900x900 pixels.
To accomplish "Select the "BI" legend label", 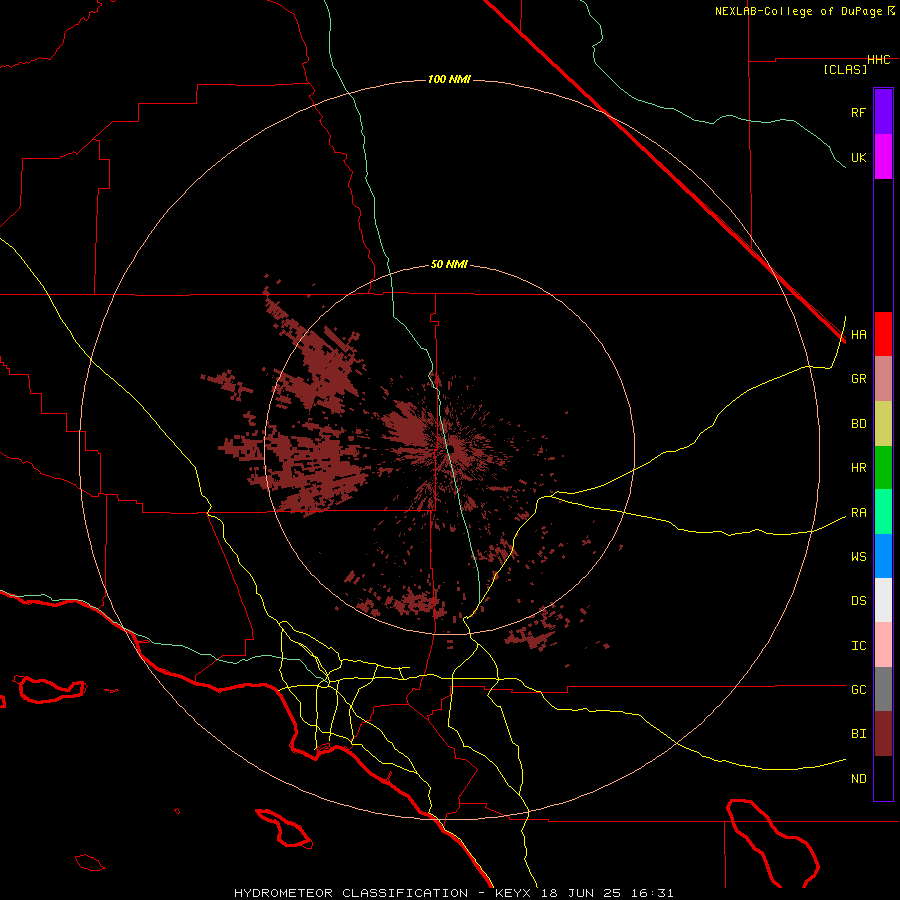I will pos(858,734).
